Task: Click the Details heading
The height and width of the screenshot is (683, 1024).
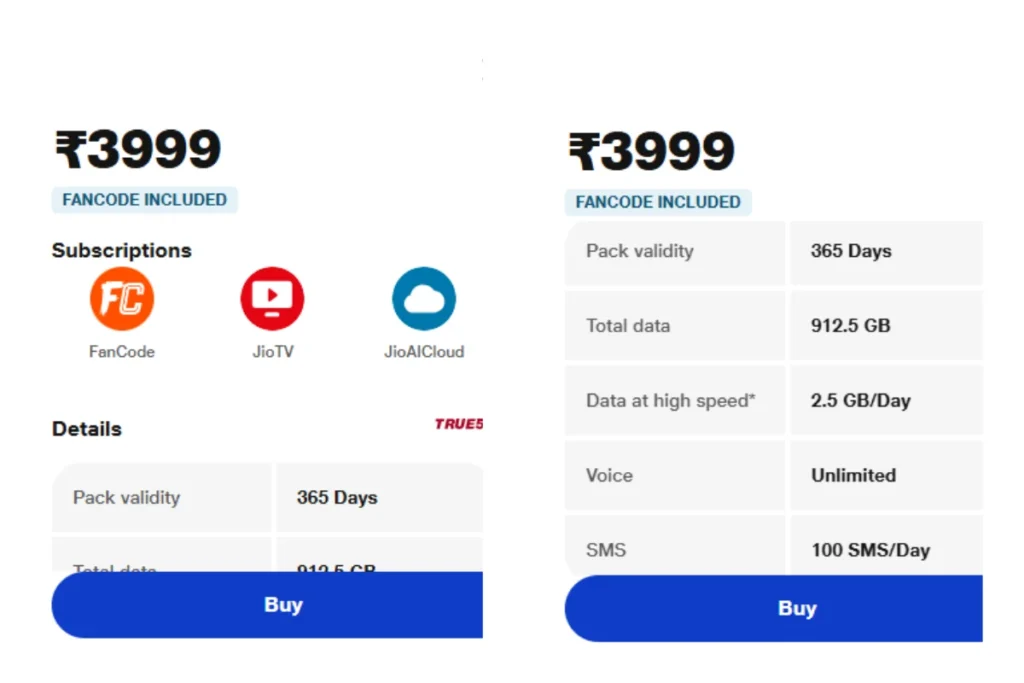Action: pos(87,429)
